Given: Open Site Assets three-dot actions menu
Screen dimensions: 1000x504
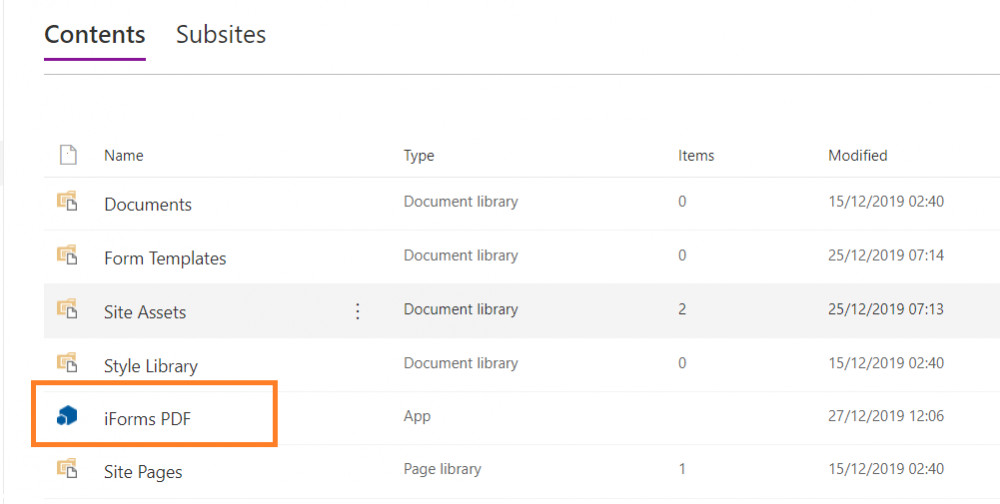Looking at the screenshot, I should point(358,311).
